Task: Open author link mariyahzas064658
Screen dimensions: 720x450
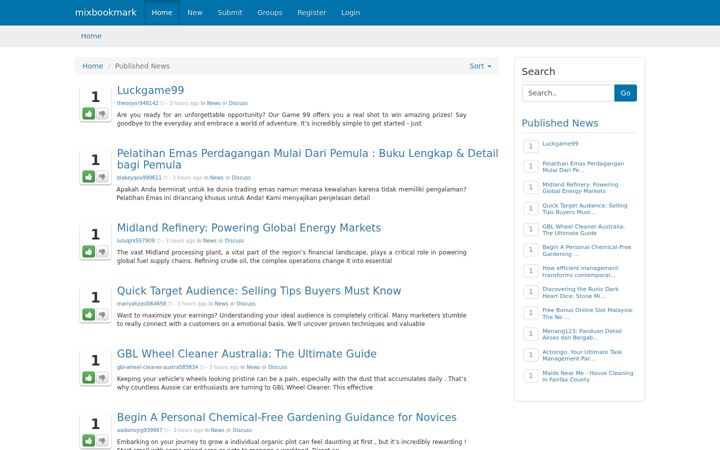Action: click(x=141, y=304)
